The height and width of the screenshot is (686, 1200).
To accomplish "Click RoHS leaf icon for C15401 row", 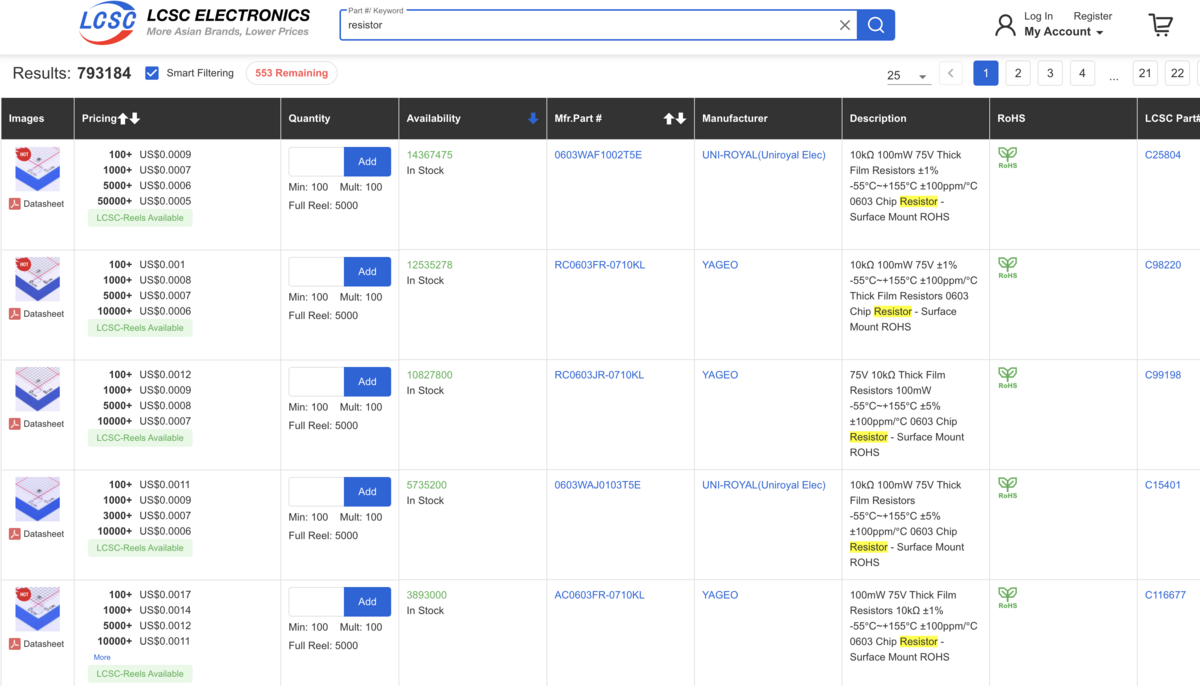I will coord(1007,488).
